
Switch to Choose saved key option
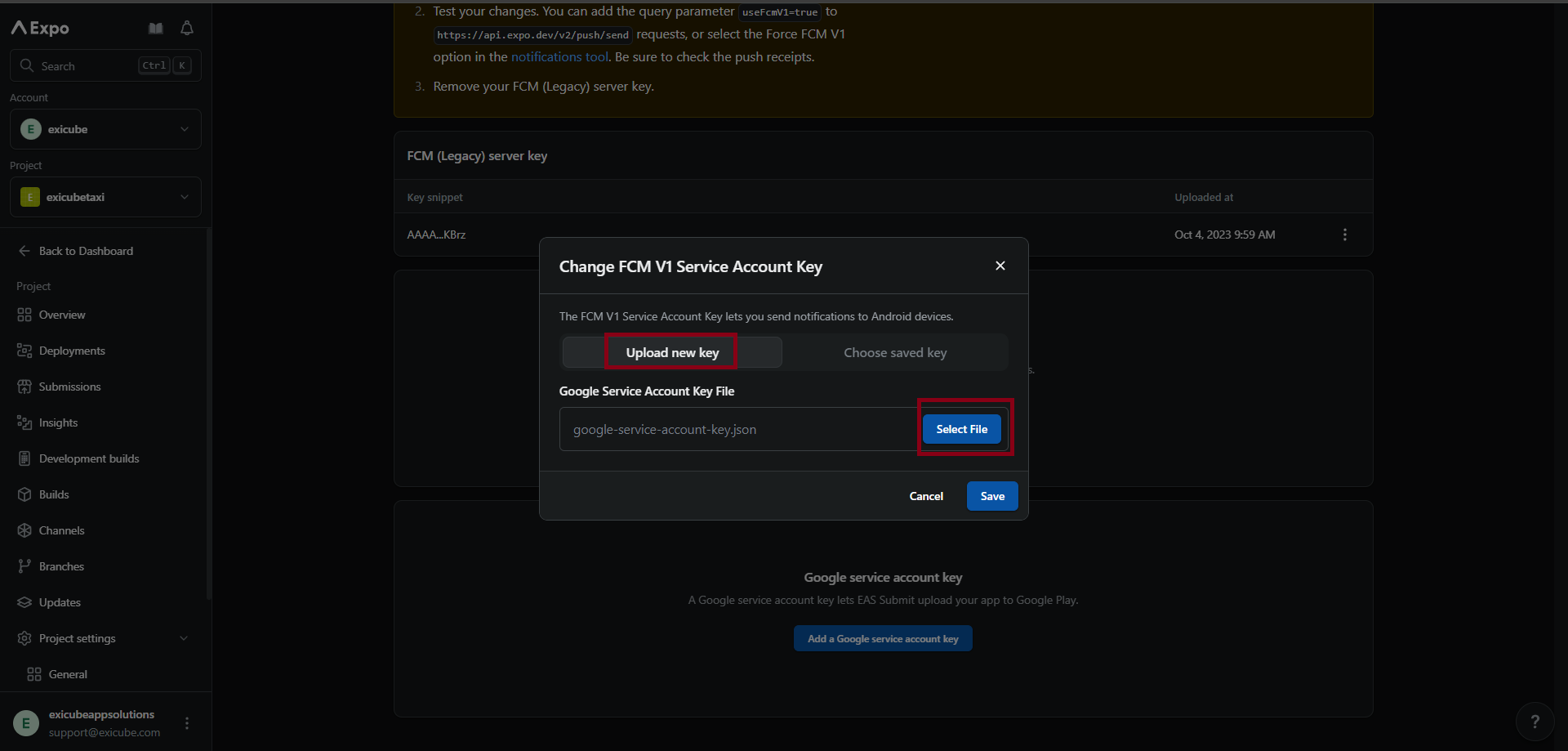coord(894,352)
